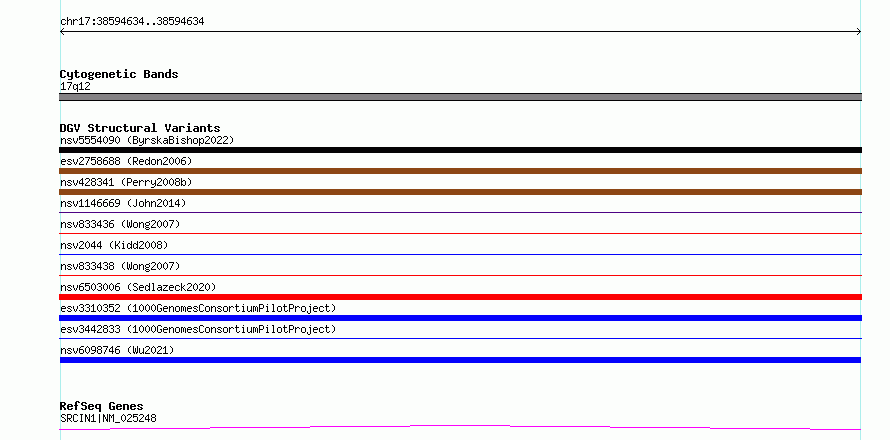Click the brown esv2758688 variant bar
Image resolution: width=890 pixels, height=440 pixels.
point(460,171)
